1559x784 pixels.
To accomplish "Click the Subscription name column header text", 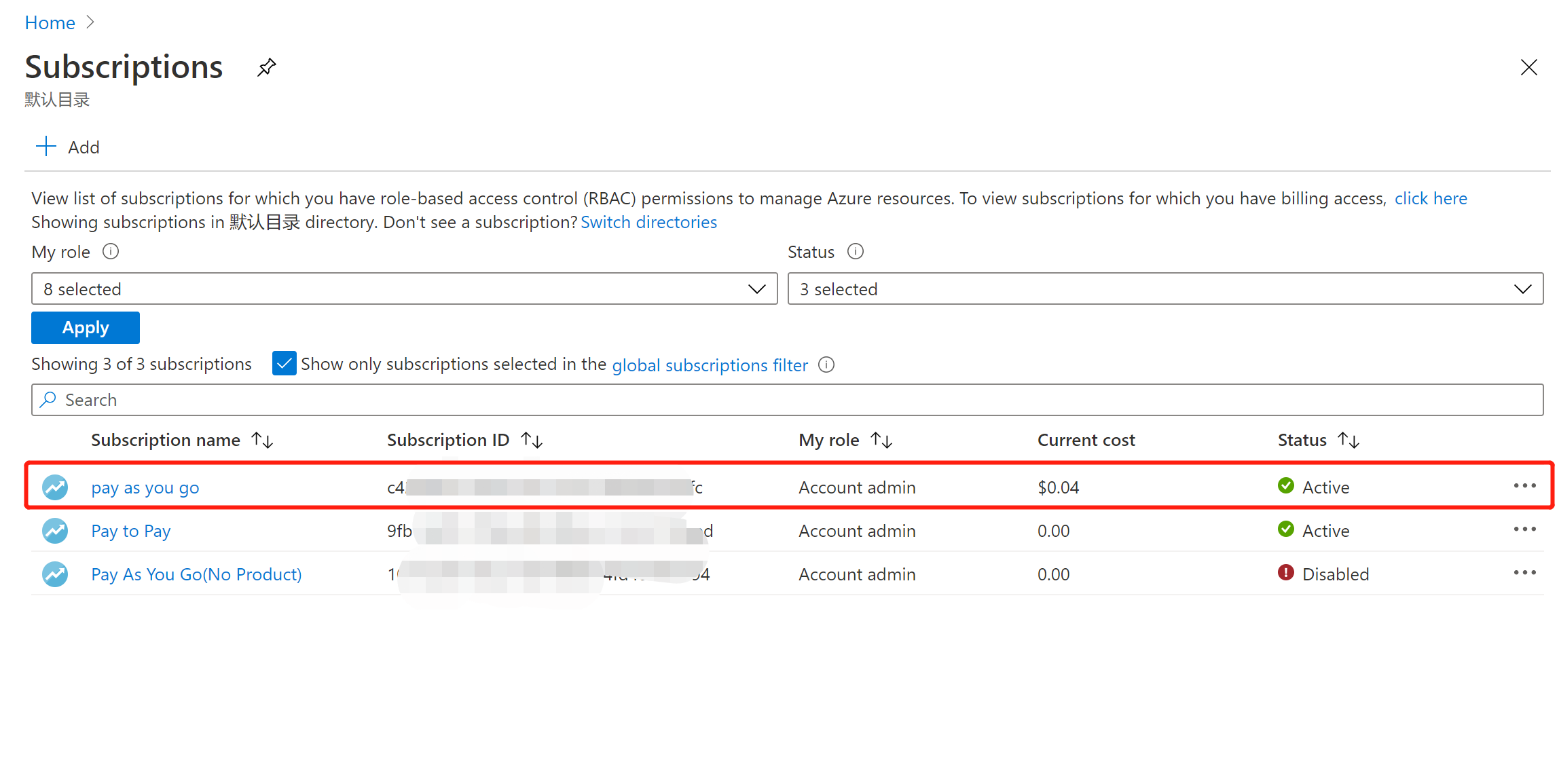I will pos(166,441).
